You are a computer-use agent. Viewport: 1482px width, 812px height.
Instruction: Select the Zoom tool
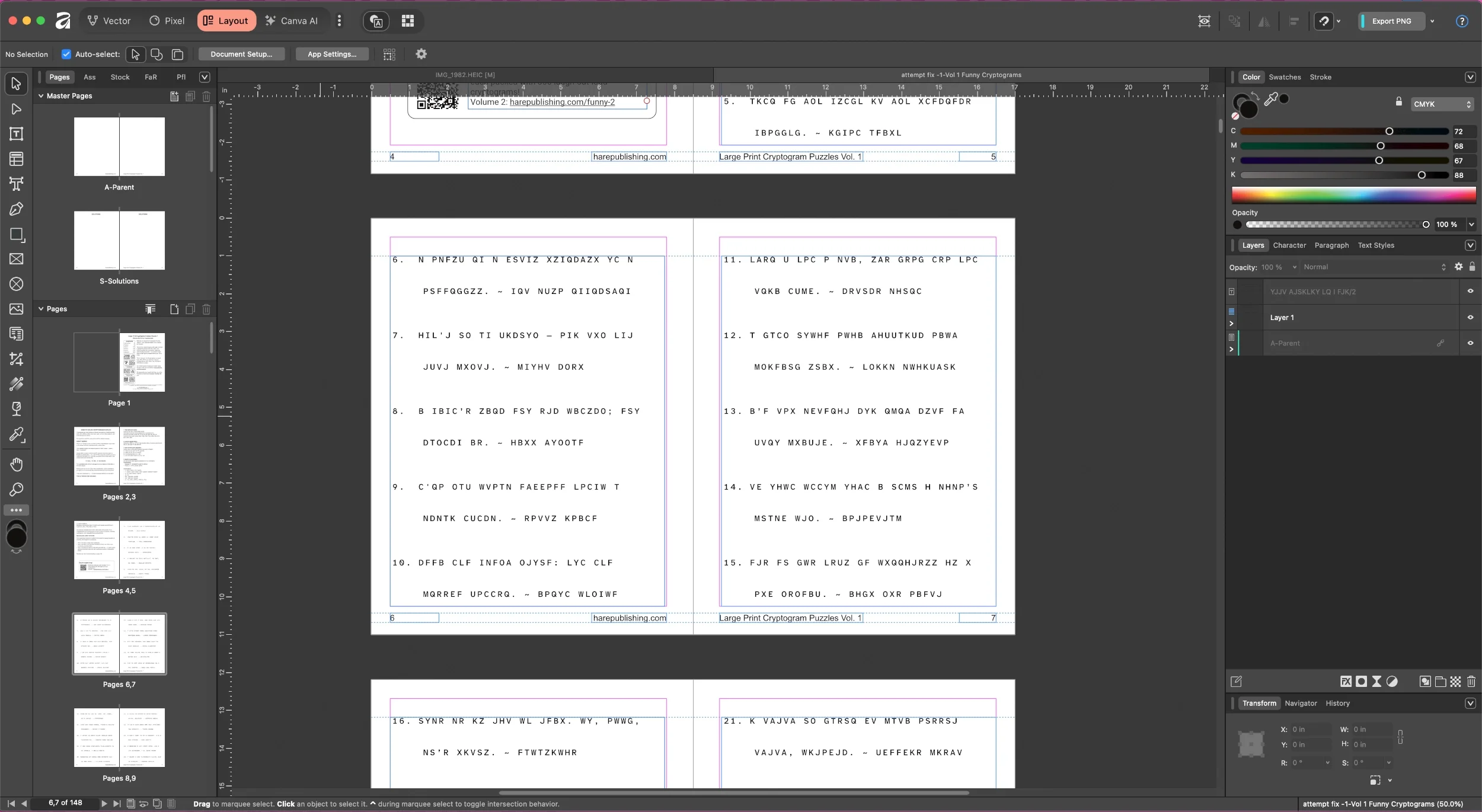coord(16,490)
